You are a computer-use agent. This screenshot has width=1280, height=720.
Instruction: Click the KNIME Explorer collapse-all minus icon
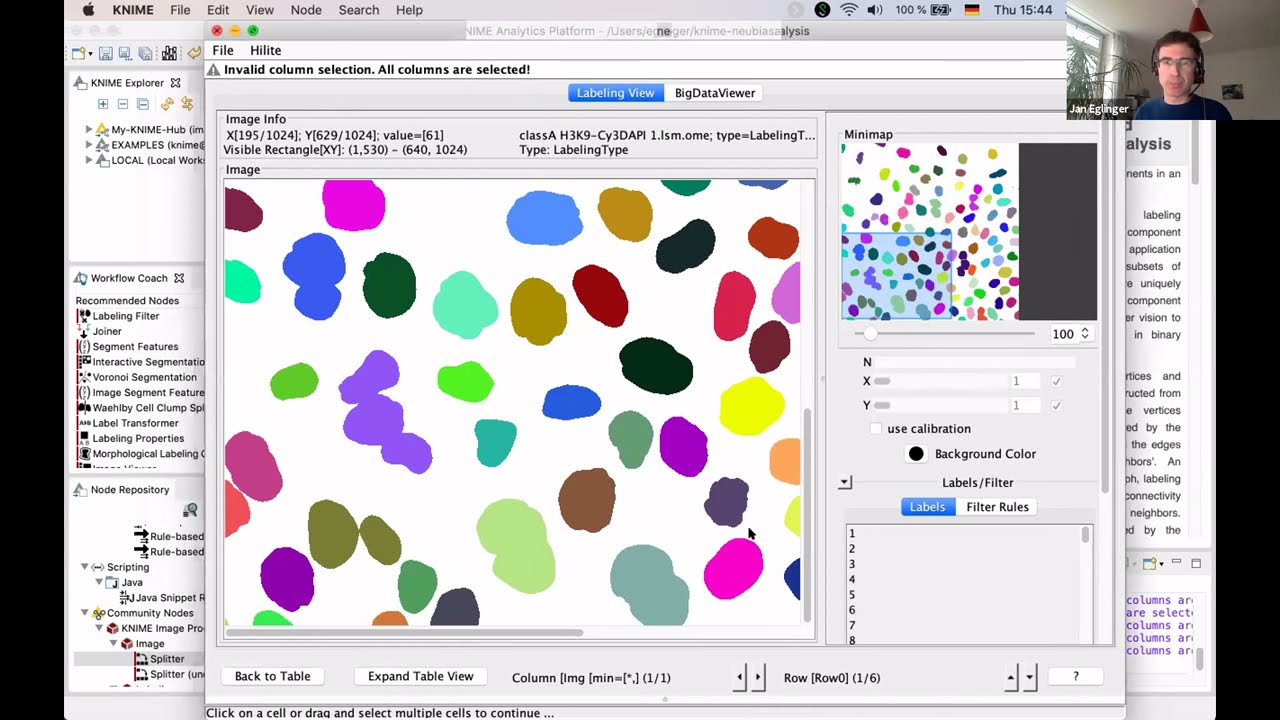(123, 104)
